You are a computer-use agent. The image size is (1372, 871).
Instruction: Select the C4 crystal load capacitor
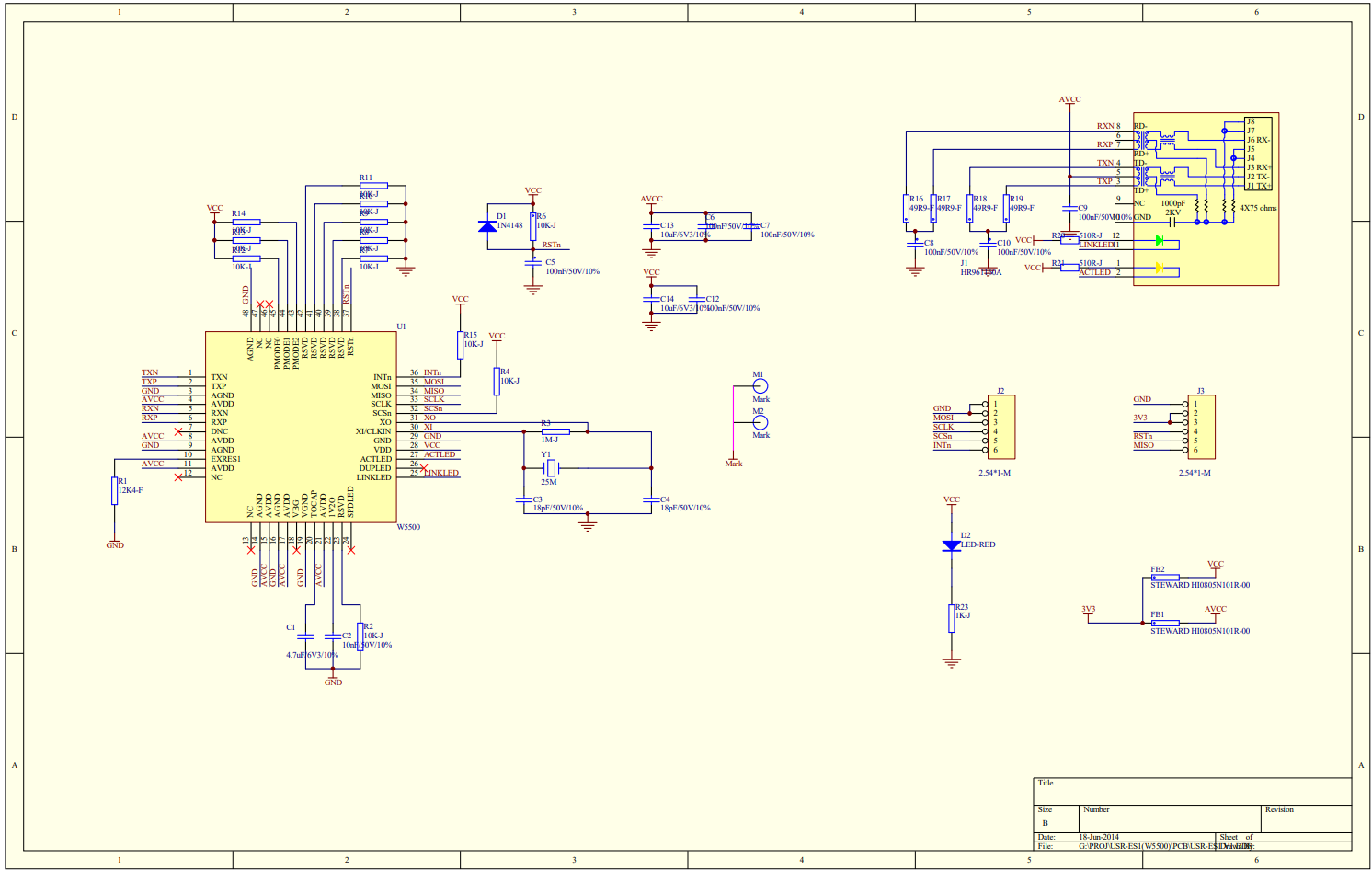coord(651,499)
